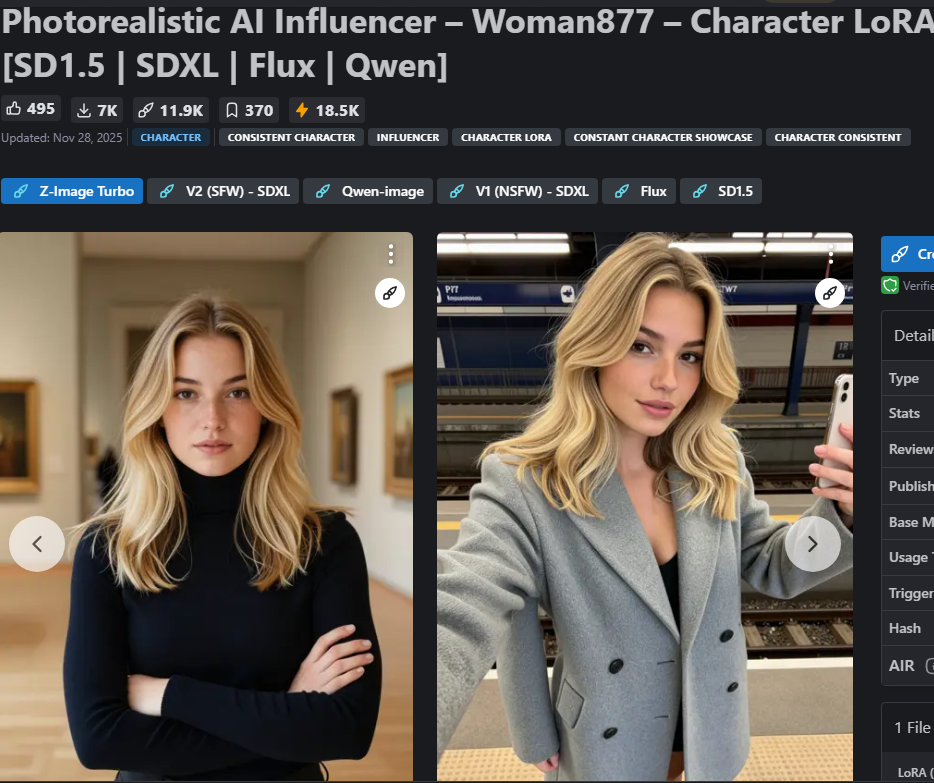This screenshot has width=934, height=783.
Task: Click the CHARACTER category tag
Action: pos(171,138)
